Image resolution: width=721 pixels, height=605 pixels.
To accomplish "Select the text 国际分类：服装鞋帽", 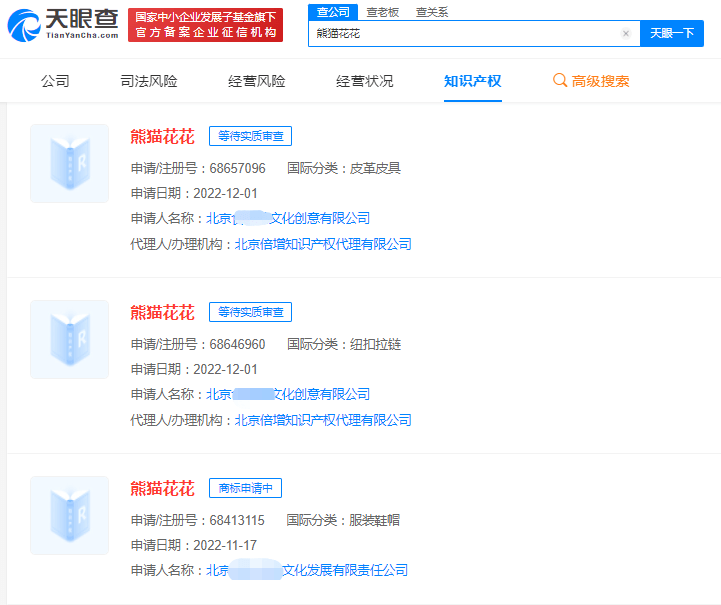I will (x=343, y=520).
